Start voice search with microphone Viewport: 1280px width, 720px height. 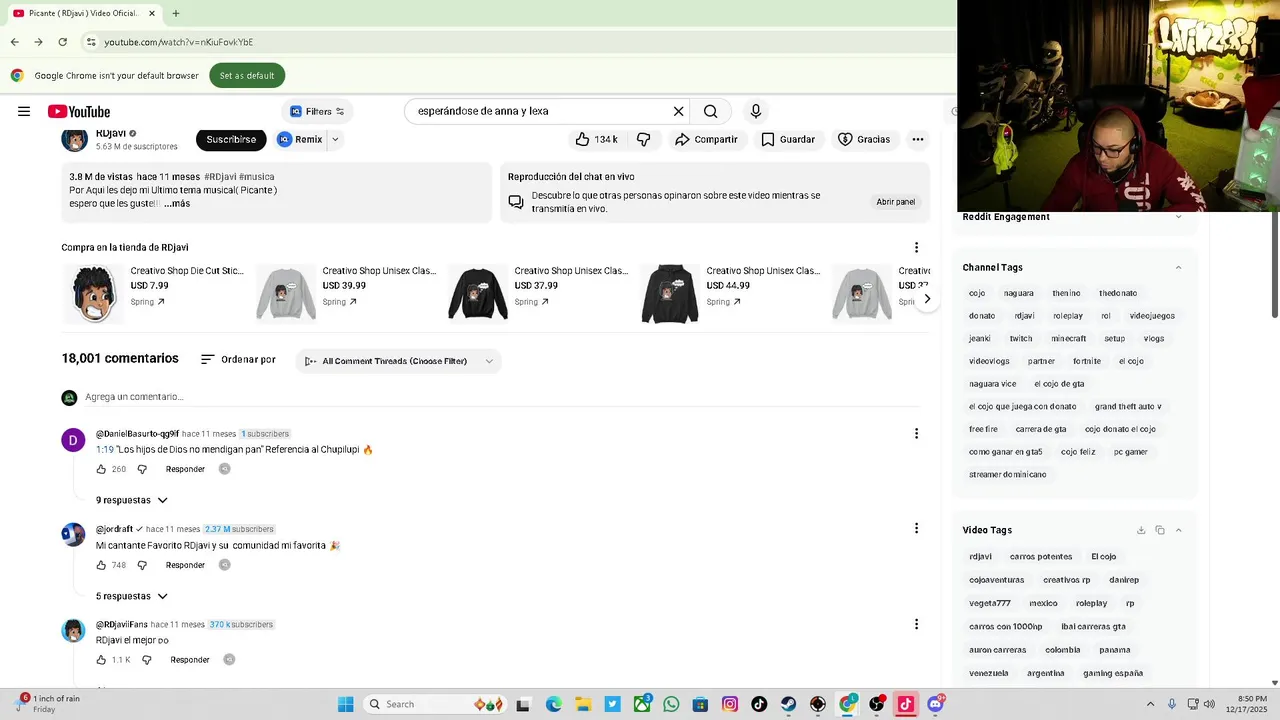756,111
